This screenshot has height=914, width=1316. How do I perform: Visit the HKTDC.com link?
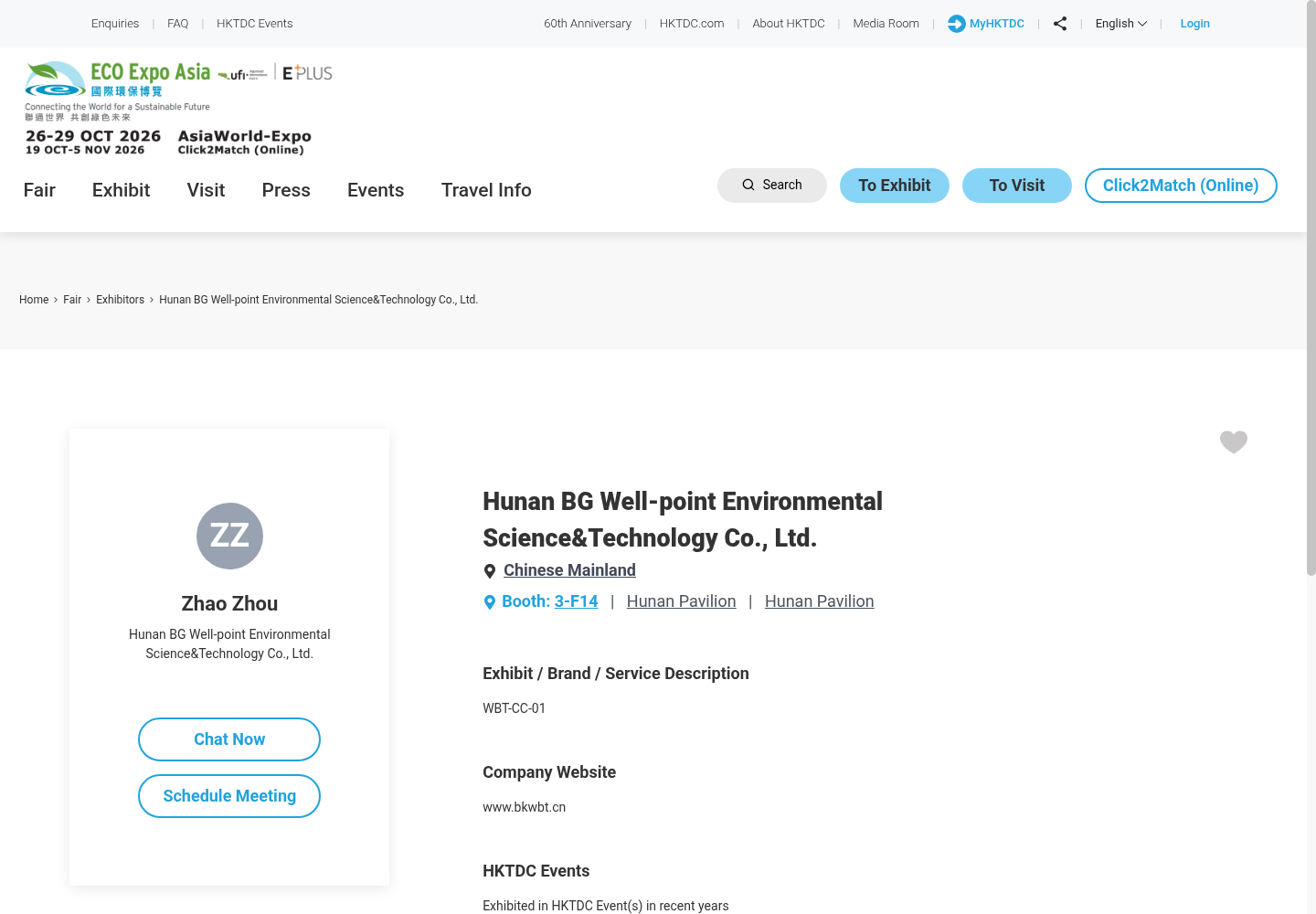coord(692,24)
